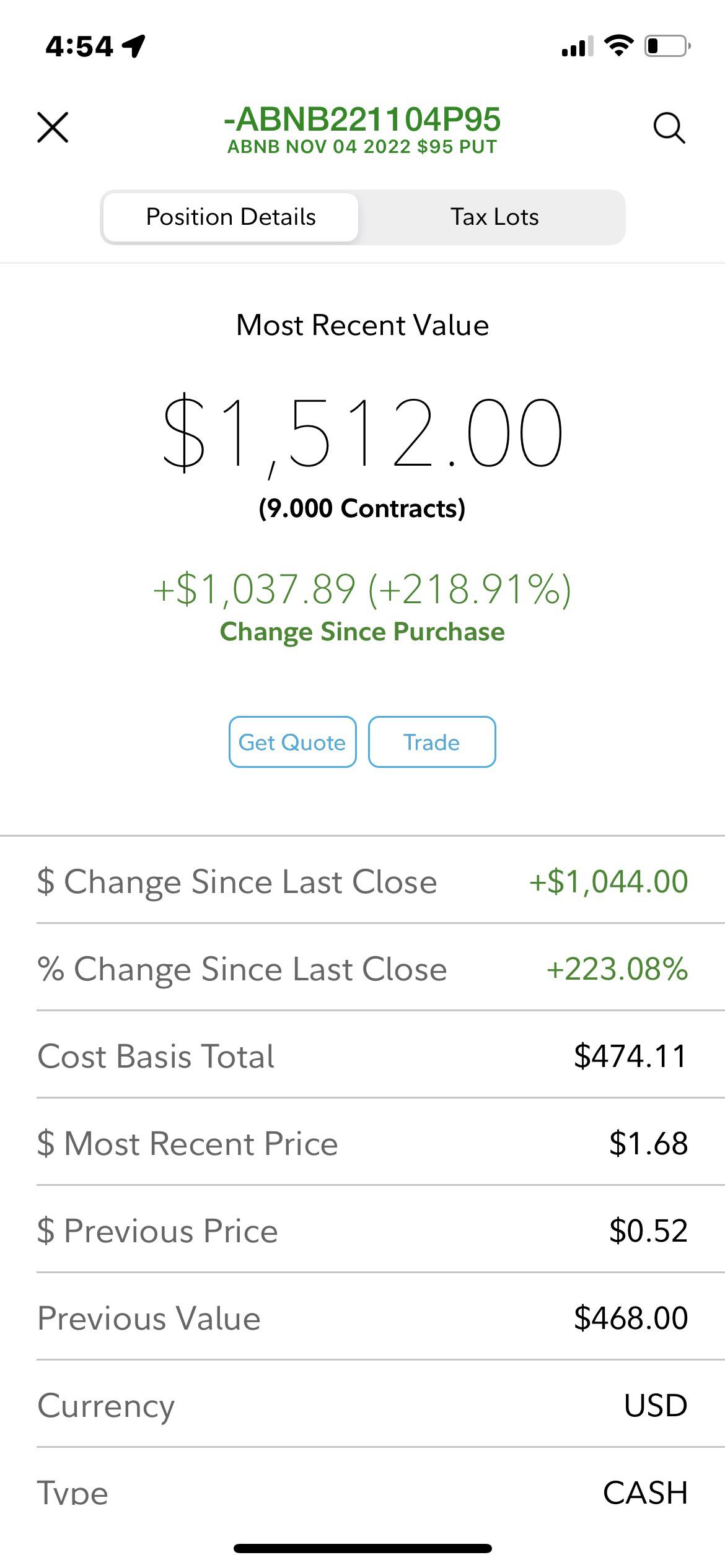
Task: Tap the search magnifier icon
Action: tap(669, 128)
